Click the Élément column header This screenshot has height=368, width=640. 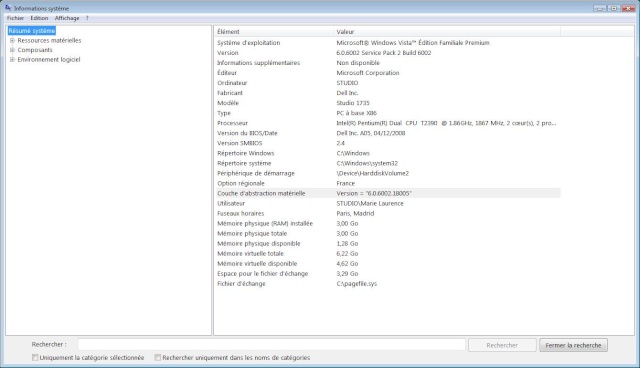pyautogui.click(x=273, y=31)
